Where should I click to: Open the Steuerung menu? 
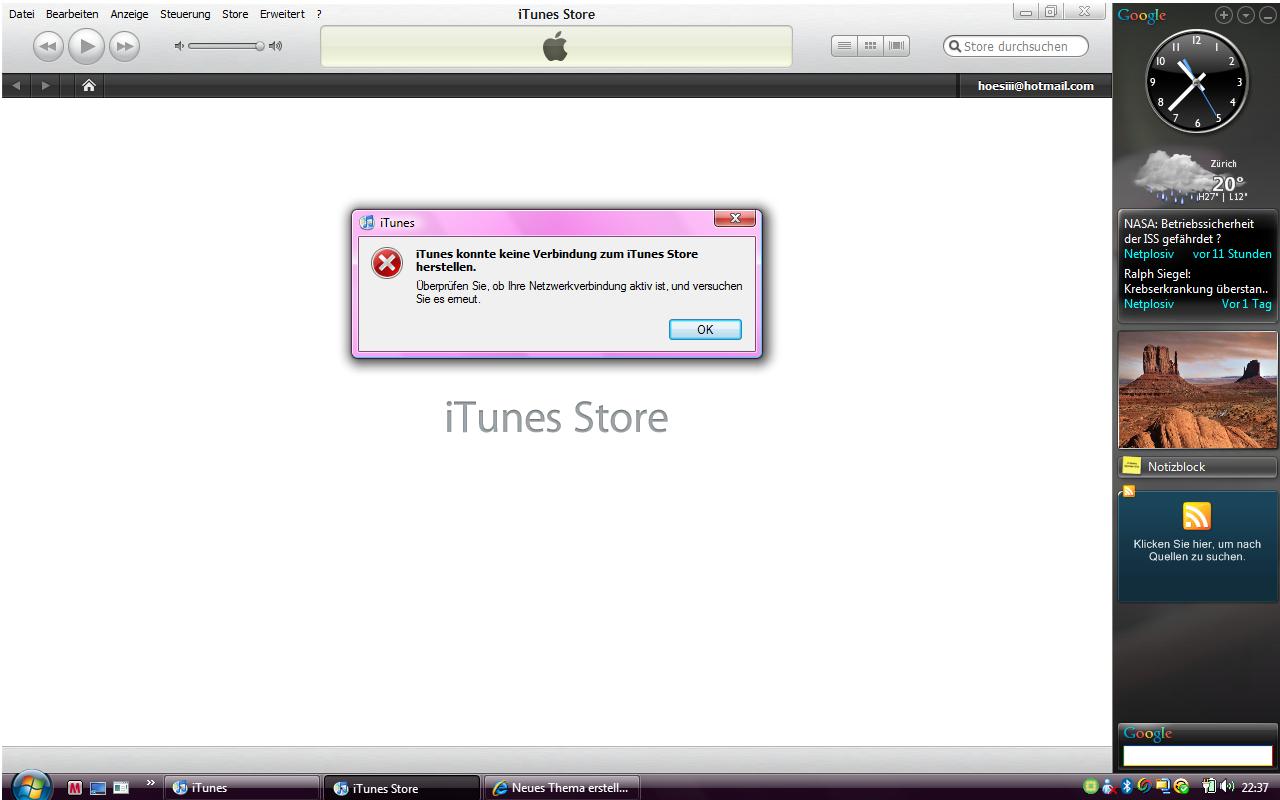tap(185, 14)
